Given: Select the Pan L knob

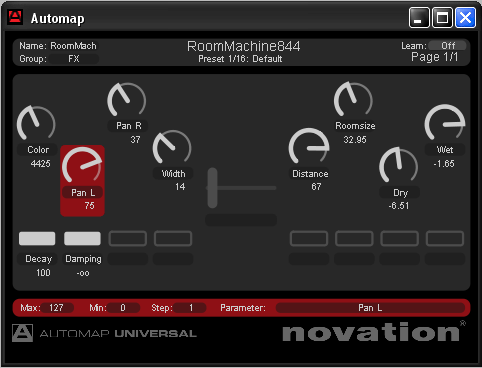Looking at the screenshot, I should [x=82, y=166].
